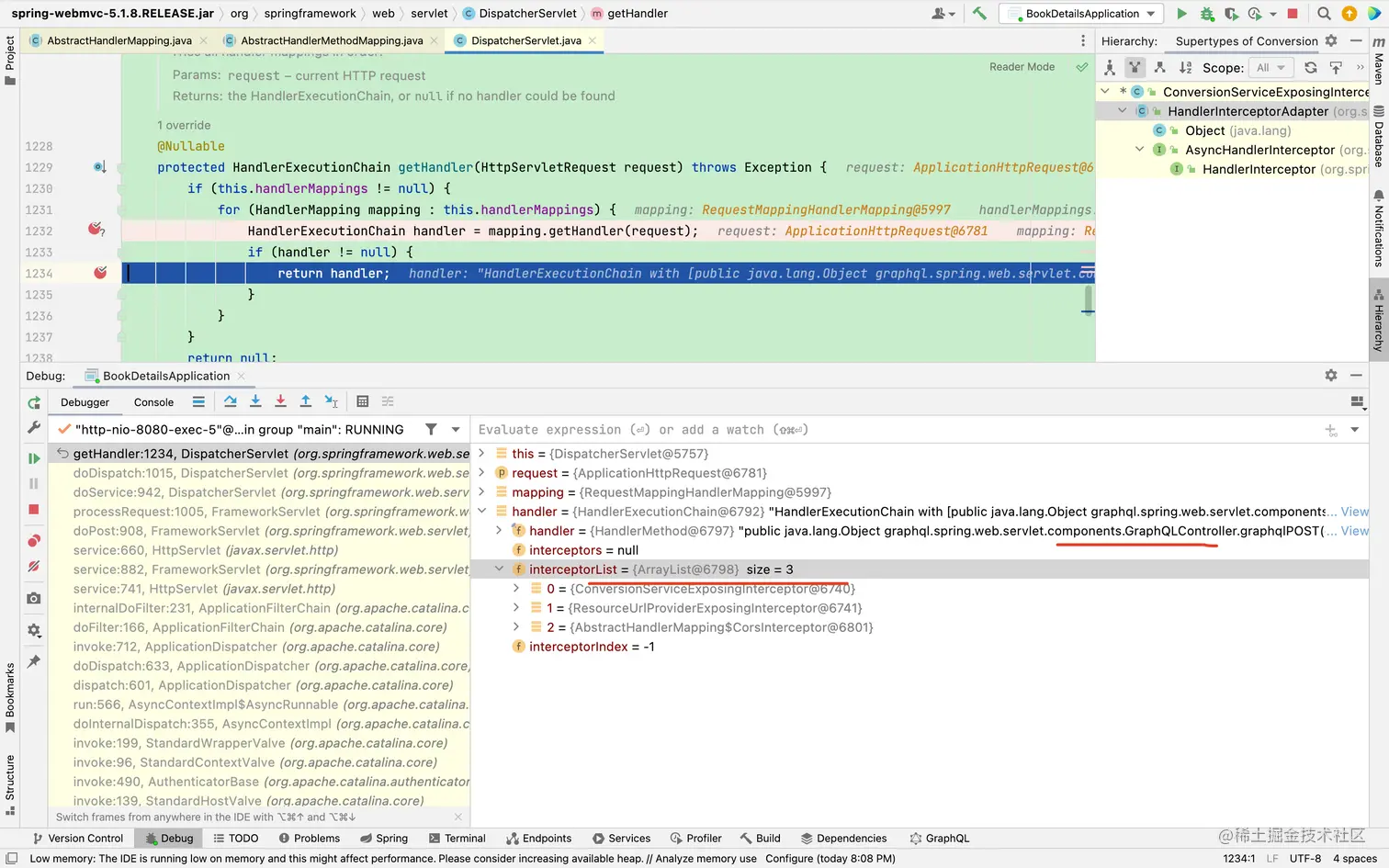Click Run with Coverage shield icon
The width and height of the screenshot is (1389, 868).
(x=1231, y=14)
